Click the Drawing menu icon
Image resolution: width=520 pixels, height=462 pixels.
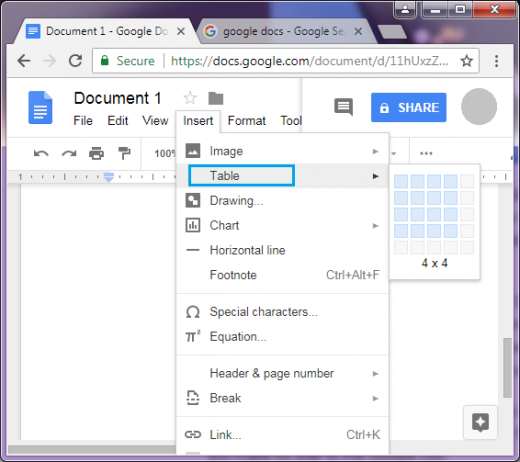tap(193, 200)
